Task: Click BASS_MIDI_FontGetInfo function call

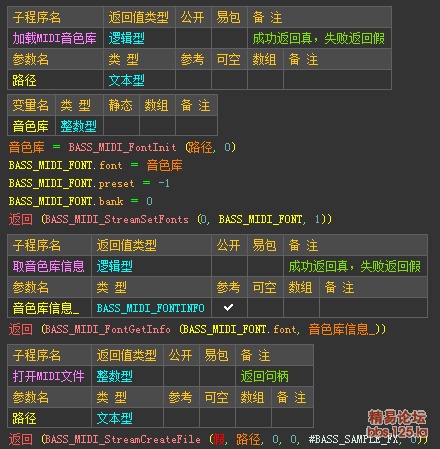Action: pyautogui.click(x=108, y=329)
